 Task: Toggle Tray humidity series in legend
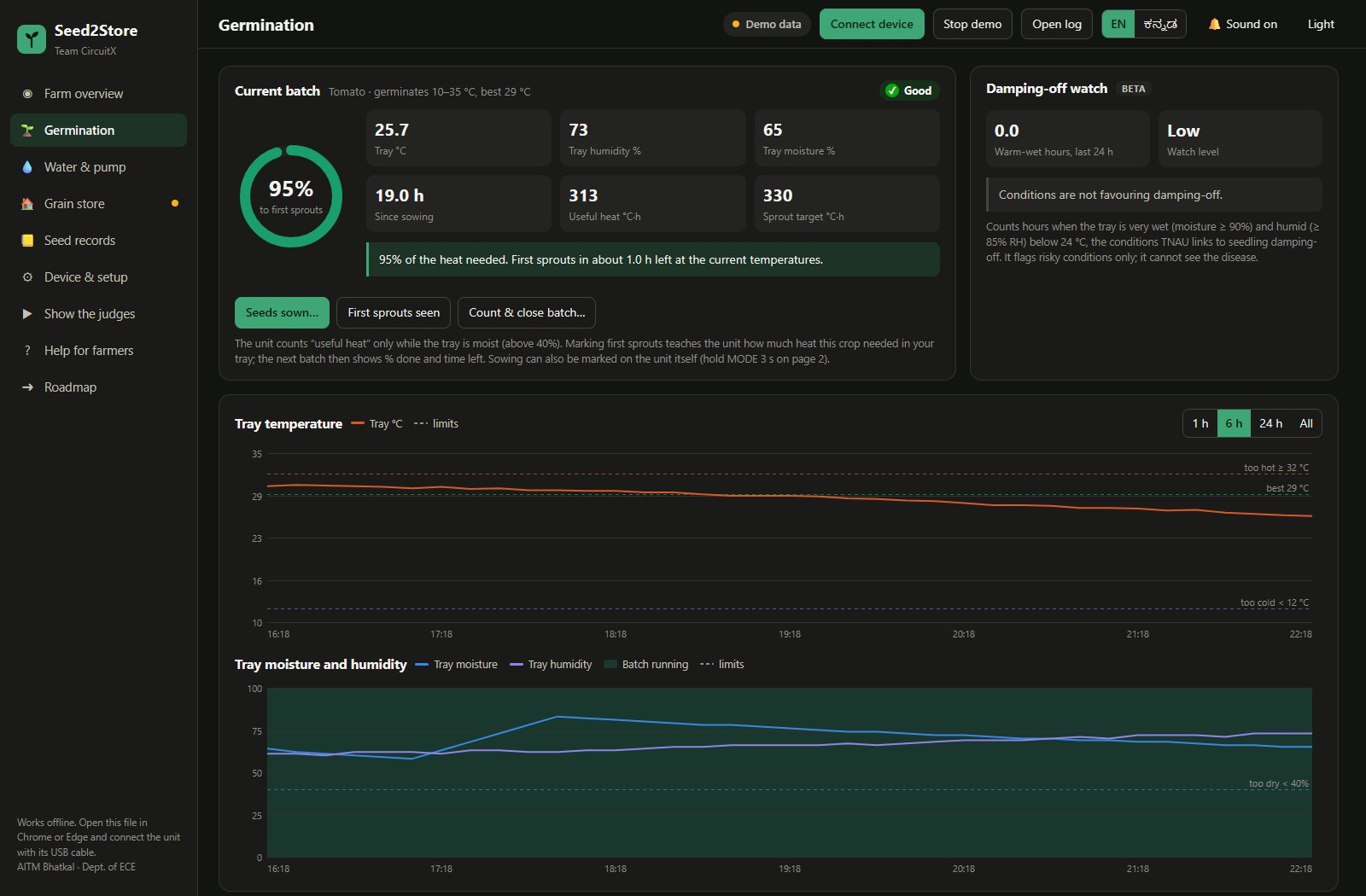[x=551, y=665]
